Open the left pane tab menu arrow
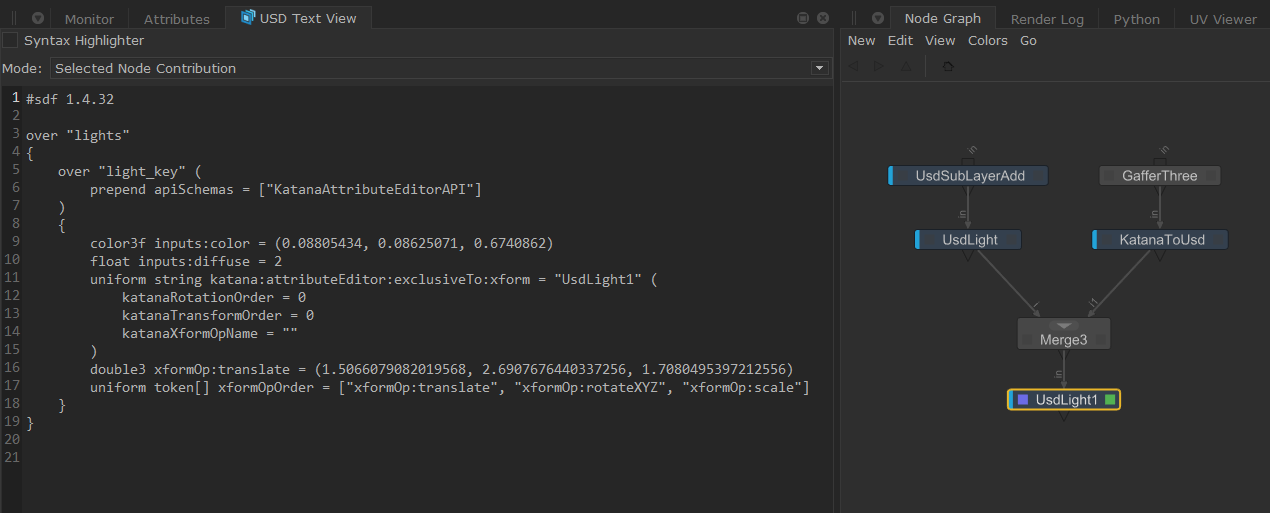This screenshot has width=1270, height=513. pos(37,19)
